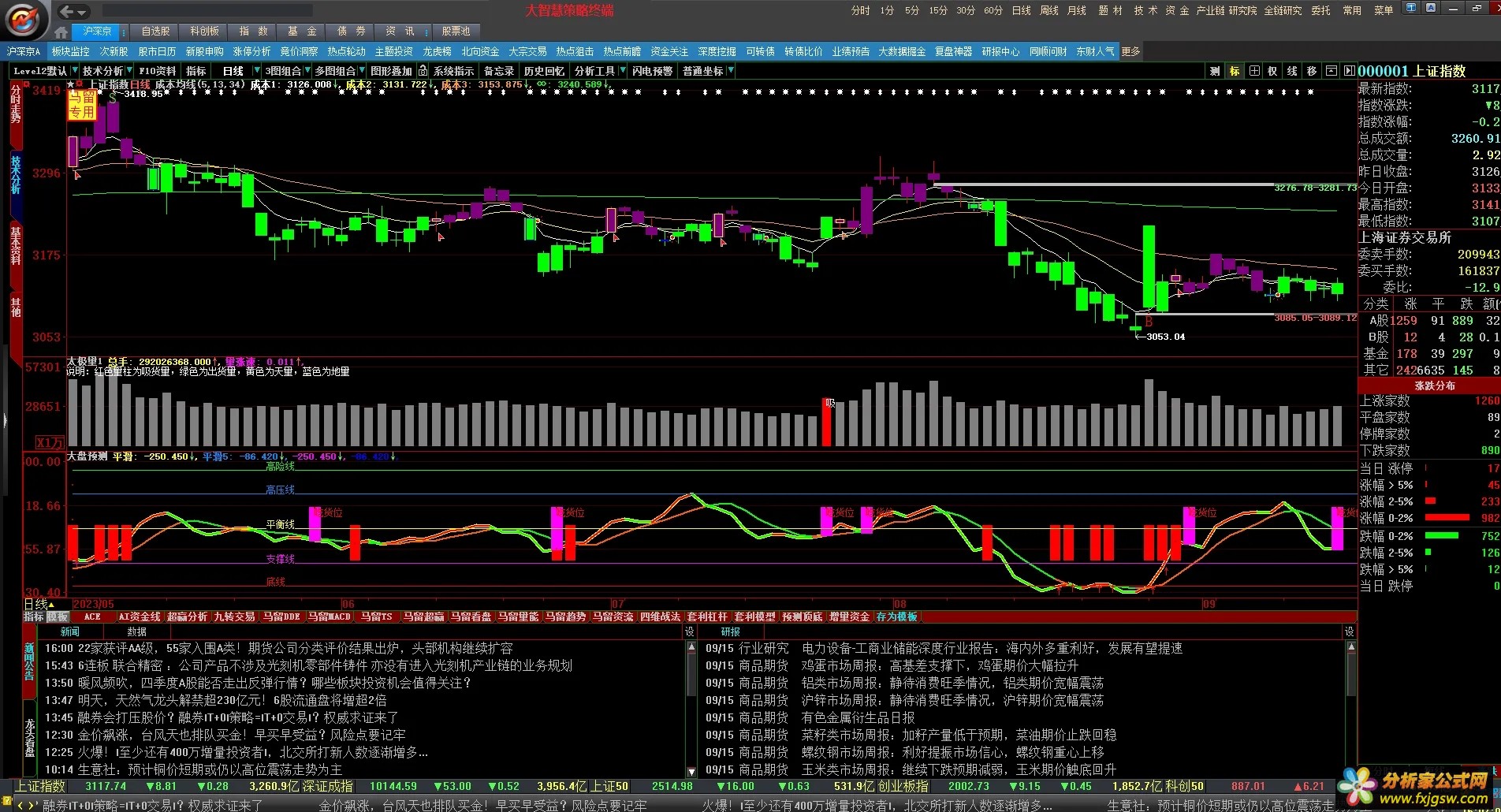Open the 日线 period dropdown arrow
This screenshot has height=812, width=1501.
pos(256,71)
